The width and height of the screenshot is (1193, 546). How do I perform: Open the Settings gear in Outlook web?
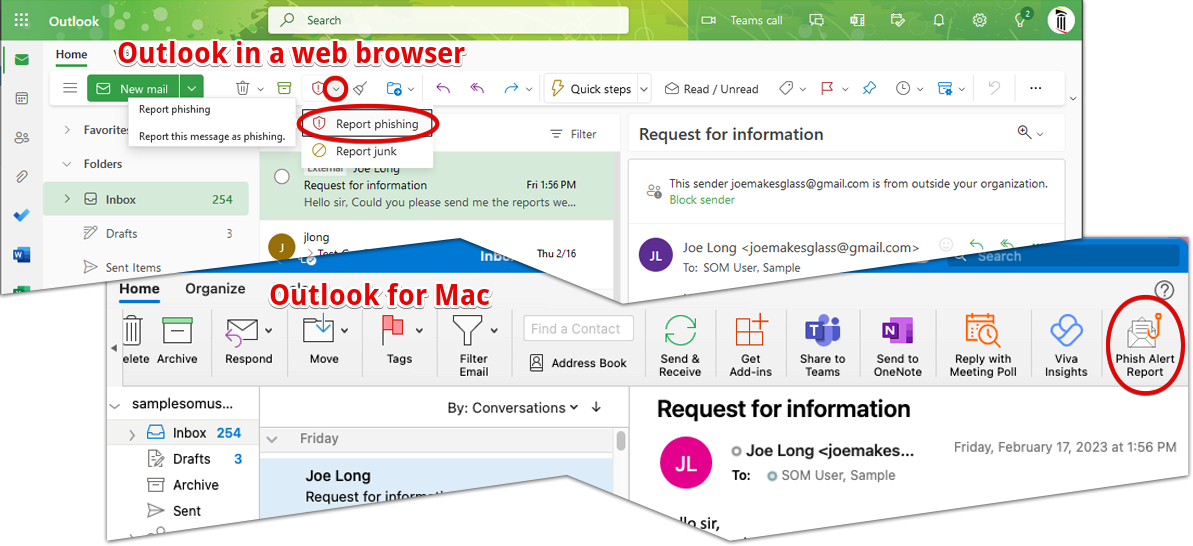[980, 20]
